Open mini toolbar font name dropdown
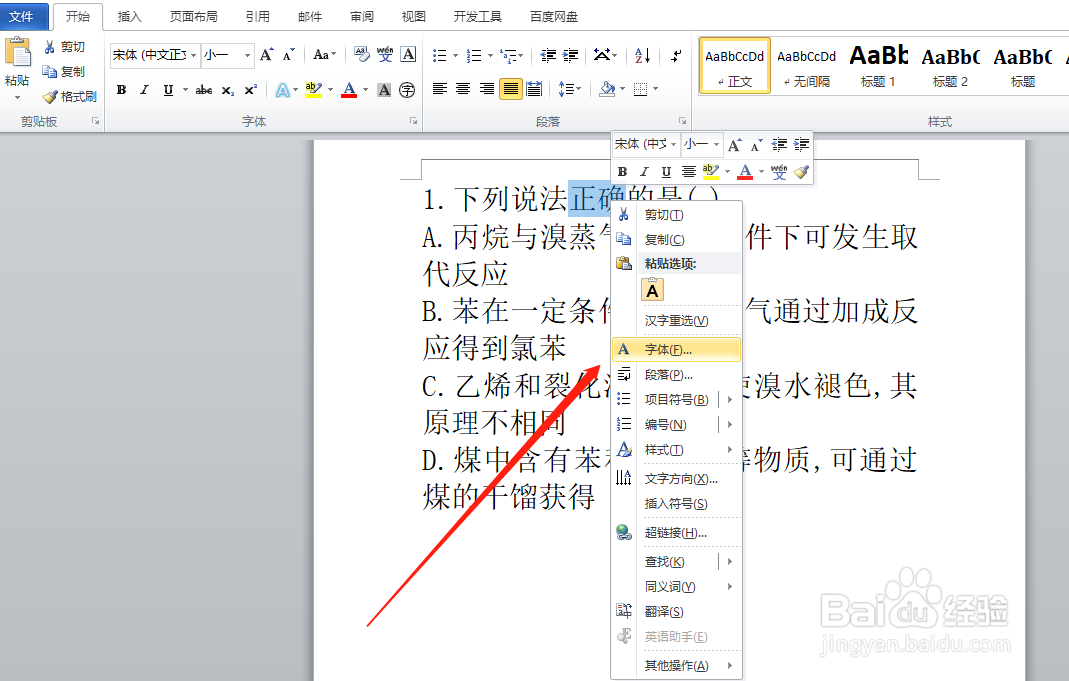Screen dimensions: 1069x681 pos(673,144)
